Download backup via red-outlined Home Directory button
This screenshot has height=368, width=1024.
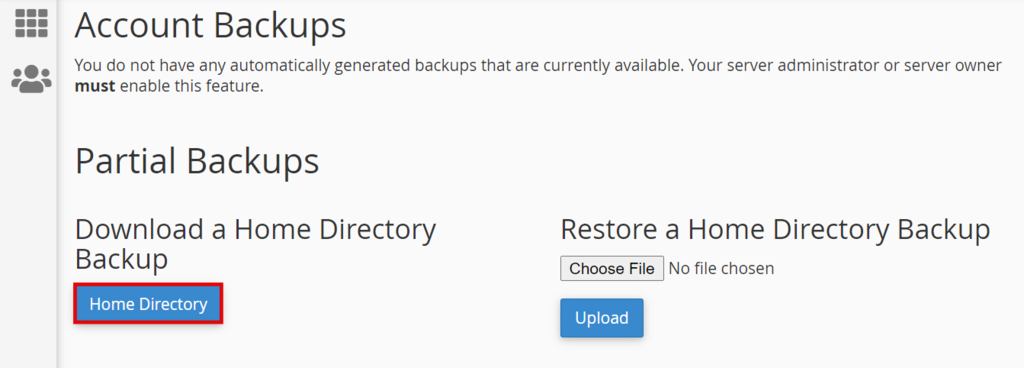148,303
